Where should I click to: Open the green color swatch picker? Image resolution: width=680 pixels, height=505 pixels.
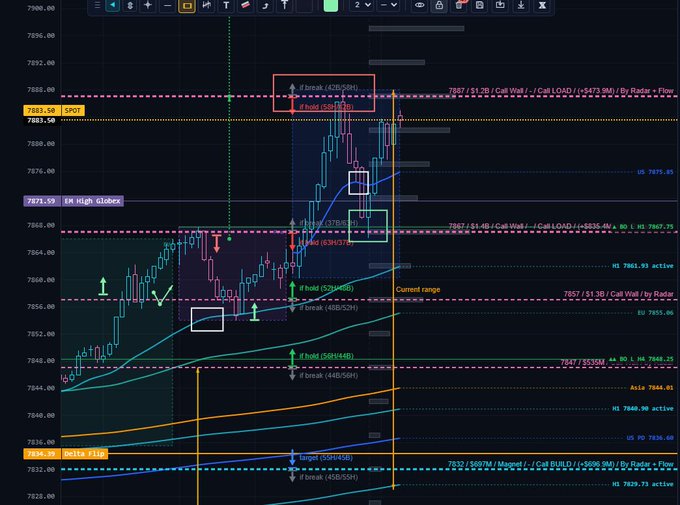[x=330, y=5]
